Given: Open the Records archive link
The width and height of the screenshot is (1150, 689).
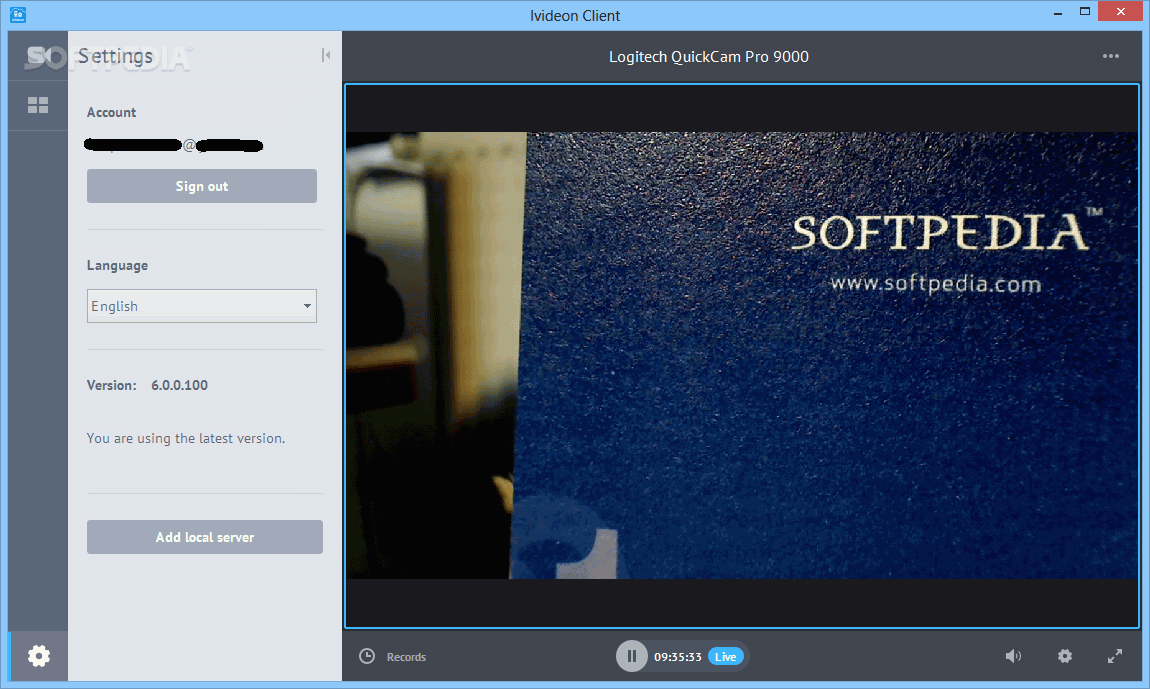Looking at the screenshot, I should pos(406,657).
